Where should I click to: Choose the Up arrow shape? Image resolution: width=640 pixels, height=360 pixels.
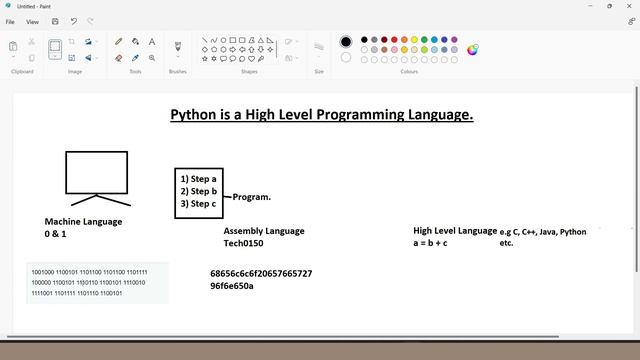251,49
